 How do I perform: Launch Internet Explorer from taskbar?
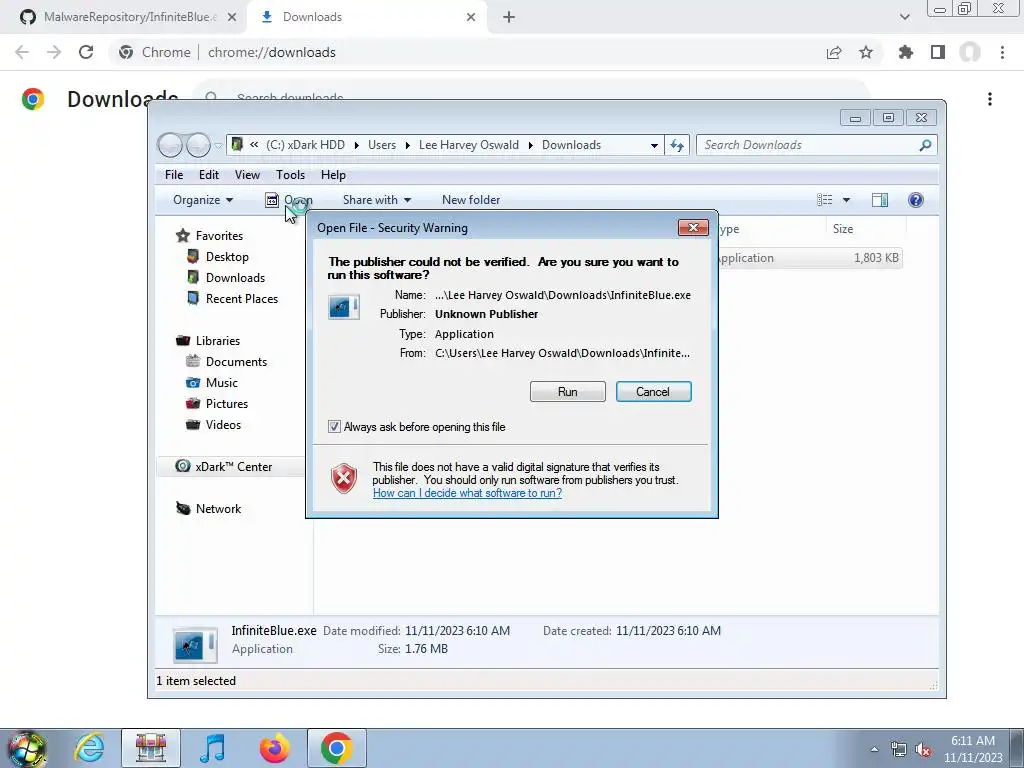click(89, 748)
